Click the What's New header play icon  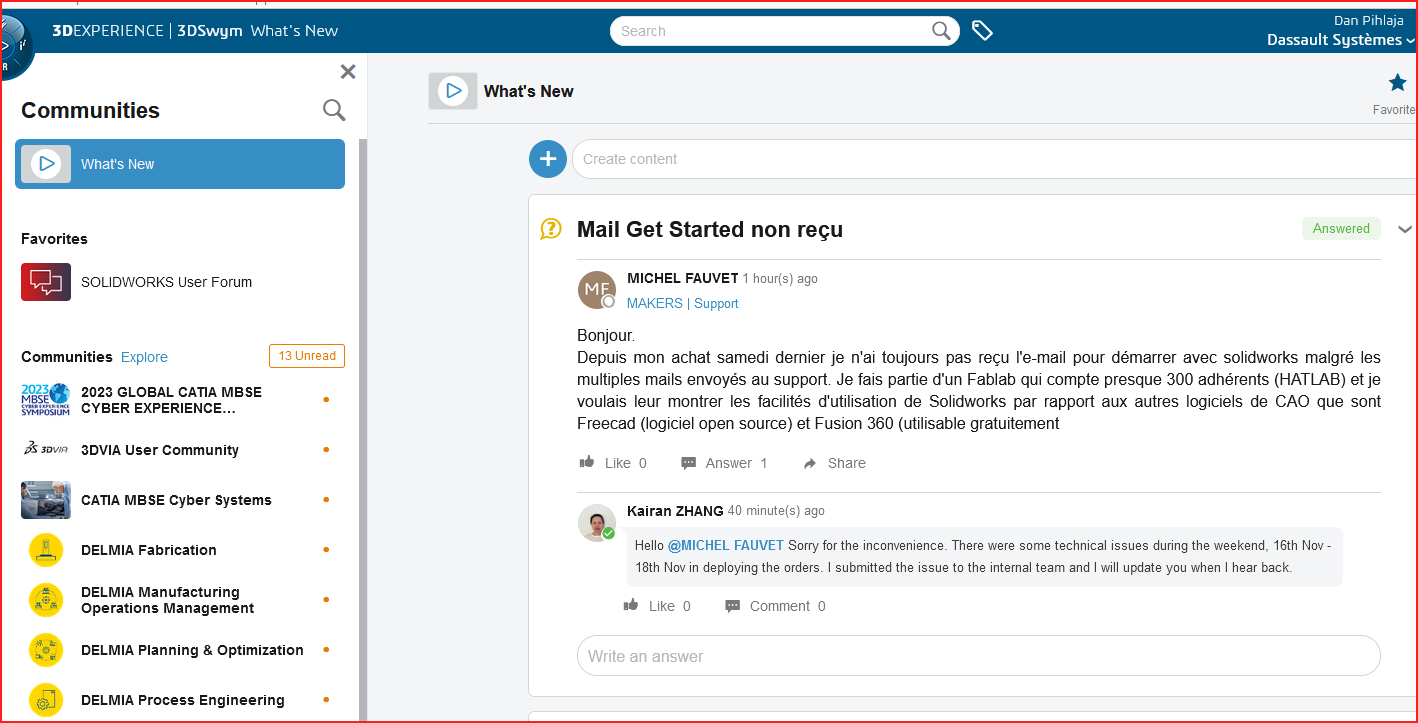pyautogui.click(x=453, y=91)
